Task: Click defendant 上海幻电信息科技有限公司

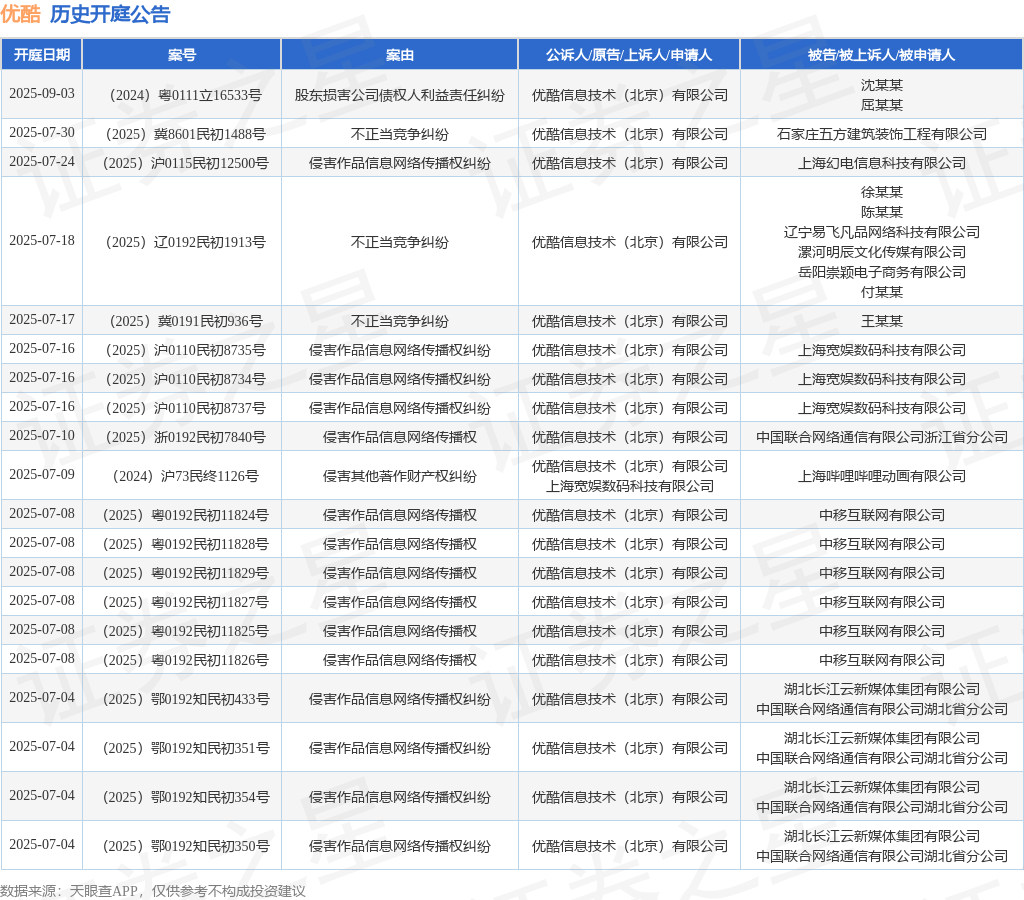Action: (x=881, y=163)
